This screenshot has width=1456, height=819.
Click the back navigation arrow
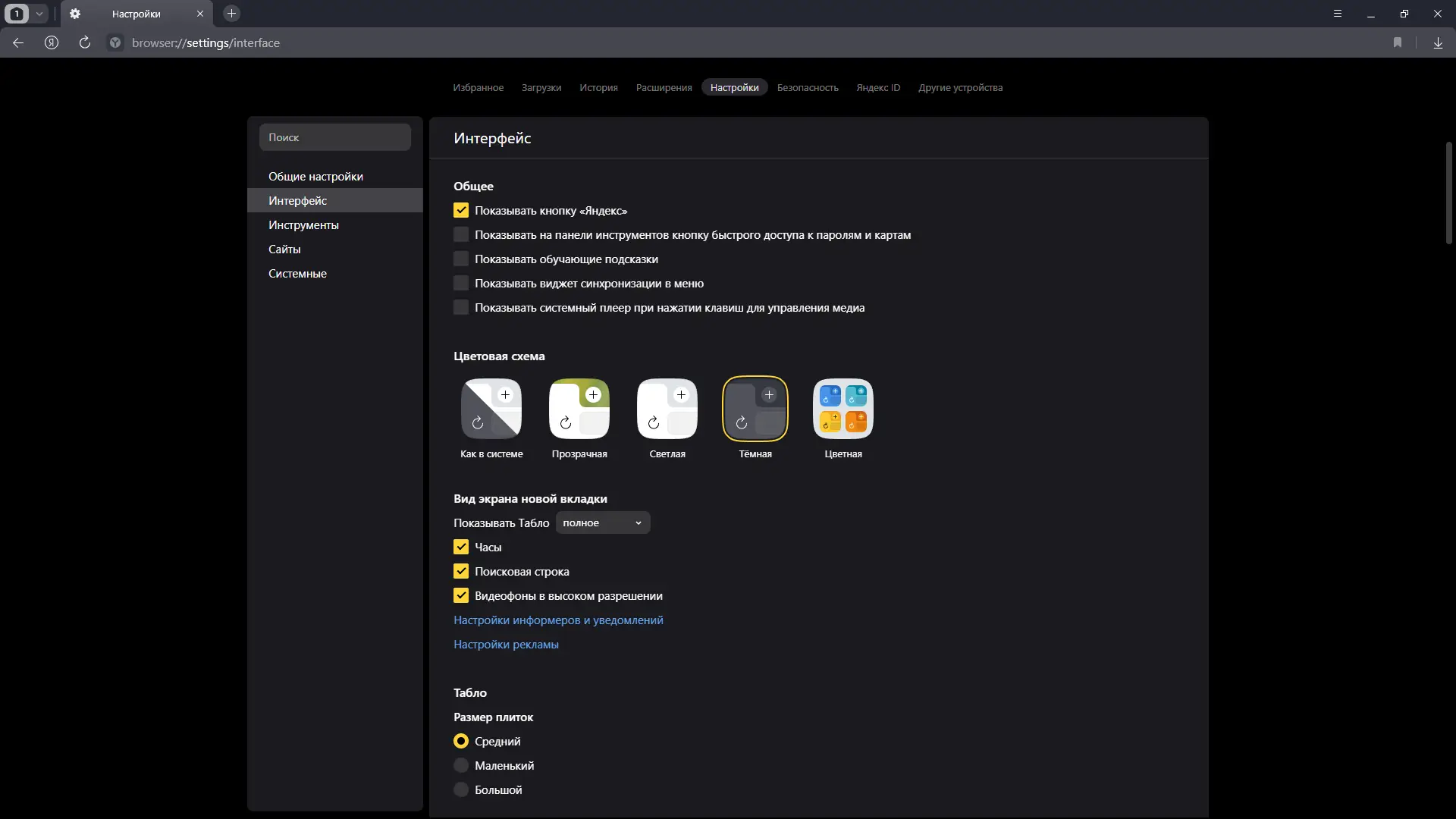(x=18, y=43)
